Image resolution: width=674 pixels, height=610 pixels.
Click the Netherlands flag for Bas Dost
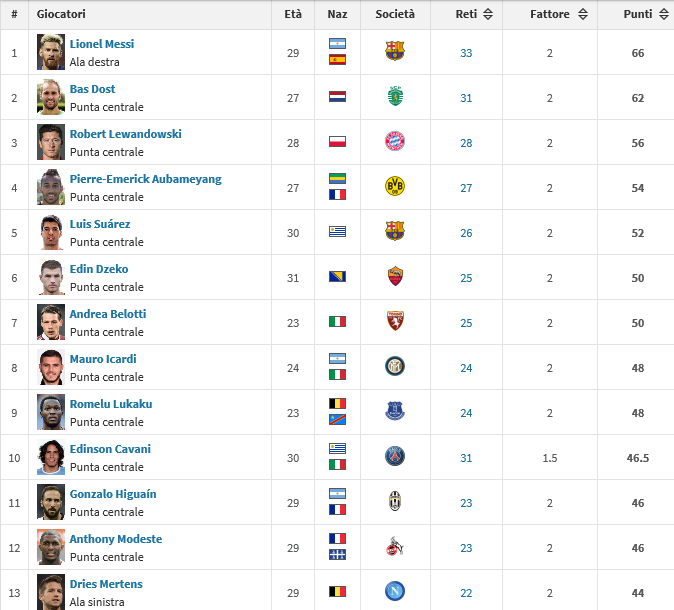pyautogui.click(x=337, y=96)
